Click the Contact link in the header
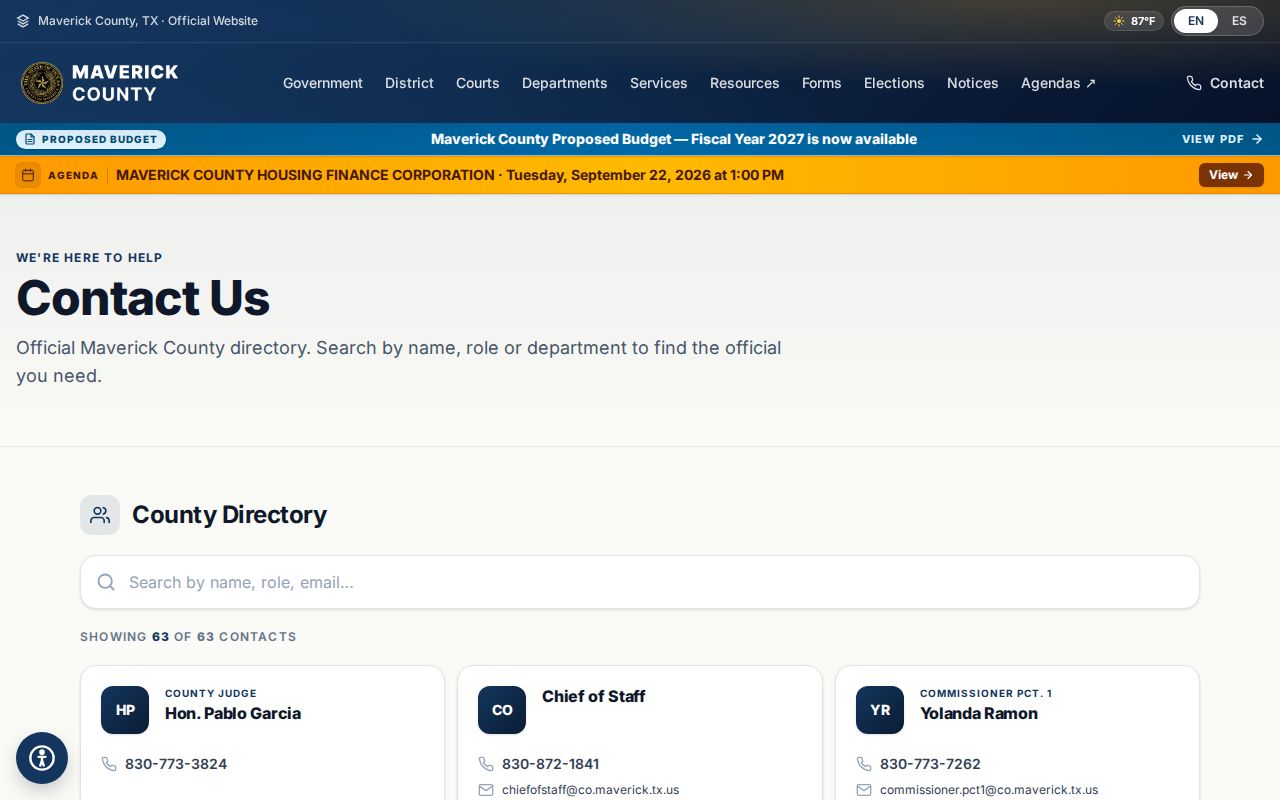Image resolution: width=1280 pixels, height=800 pixels. click(x=1225, y=83)
